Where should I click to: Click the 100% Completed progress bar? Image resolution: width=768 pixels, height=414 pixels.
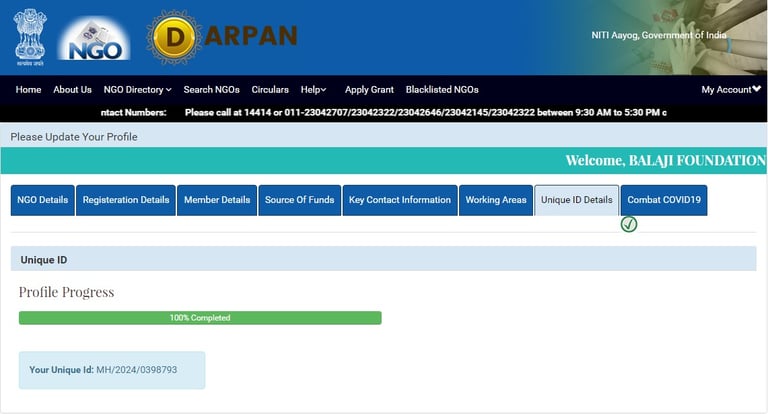pyautogui.click(x=200, y=318)
